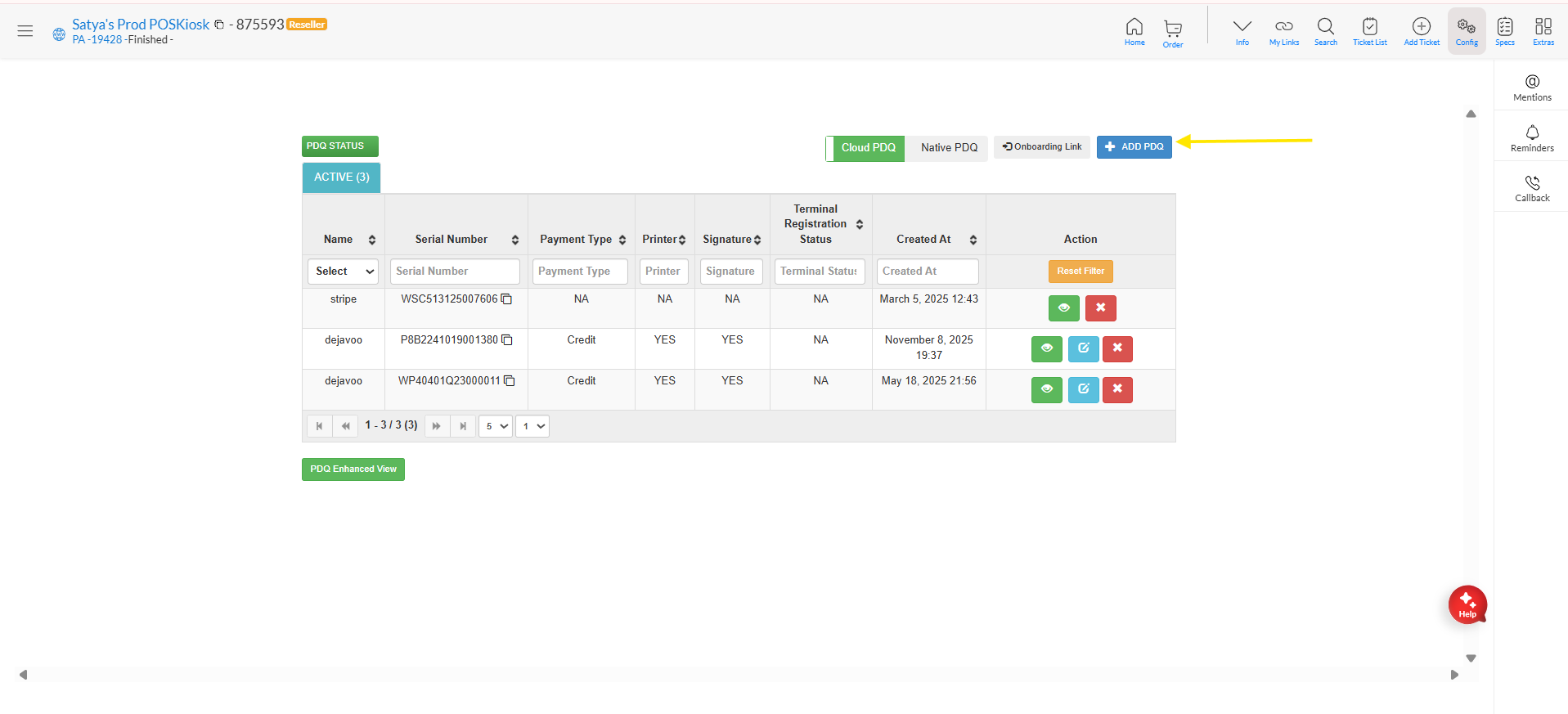View the stripe PDQ with eye icon
The height and width of the screenshot is (714, 1568).
coord(1063,308)
